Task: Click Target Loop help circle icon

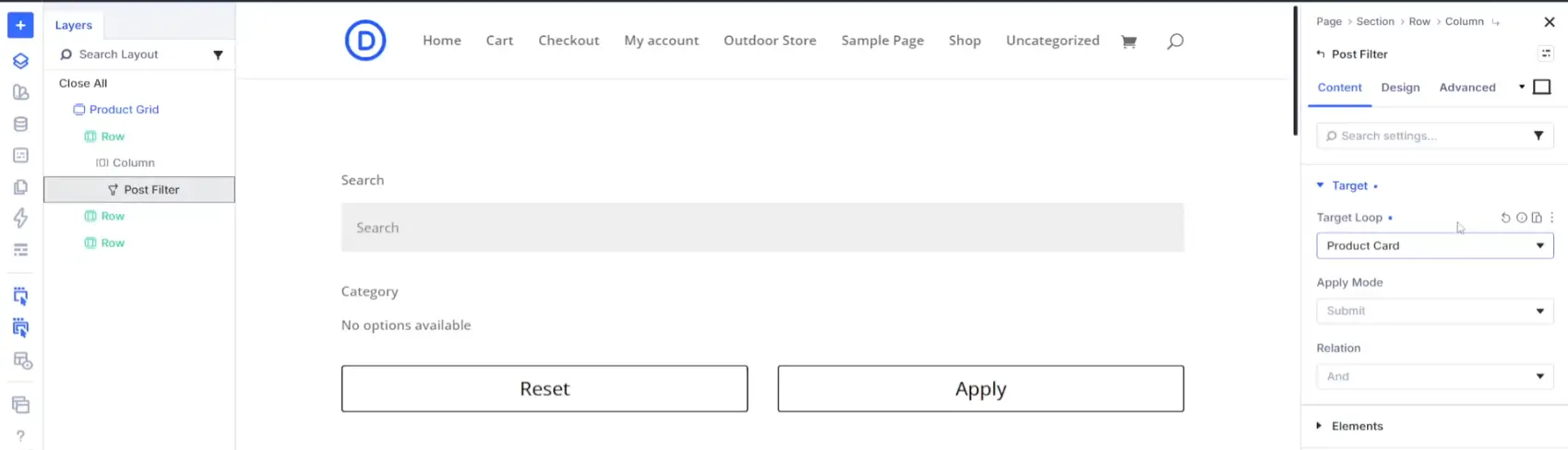Action: (x=1522, y=218)
